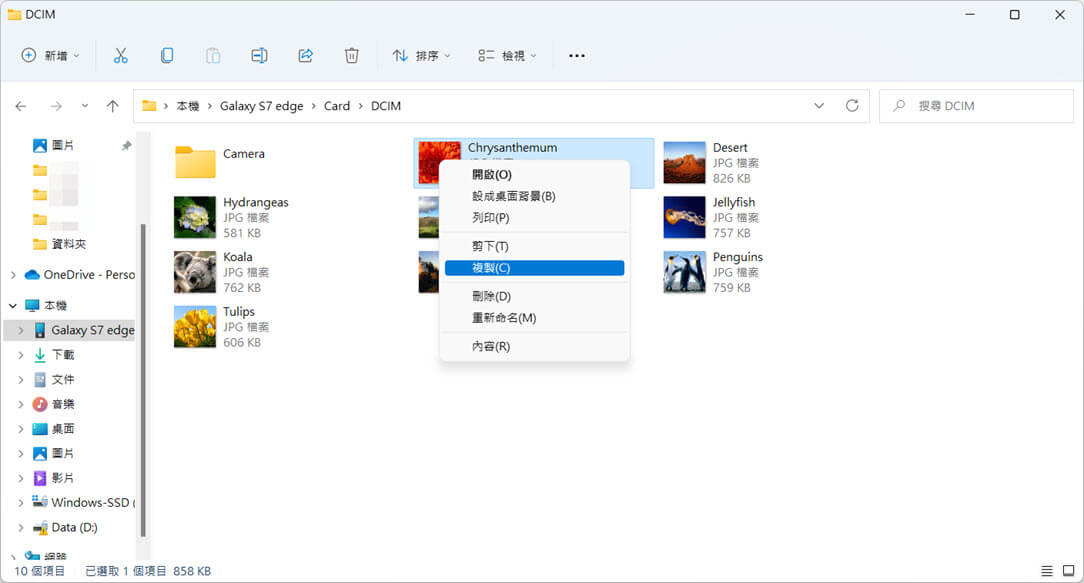Go up one folder level
The height and width of the screenshot is (583, 1084).
tap(113, 106)
